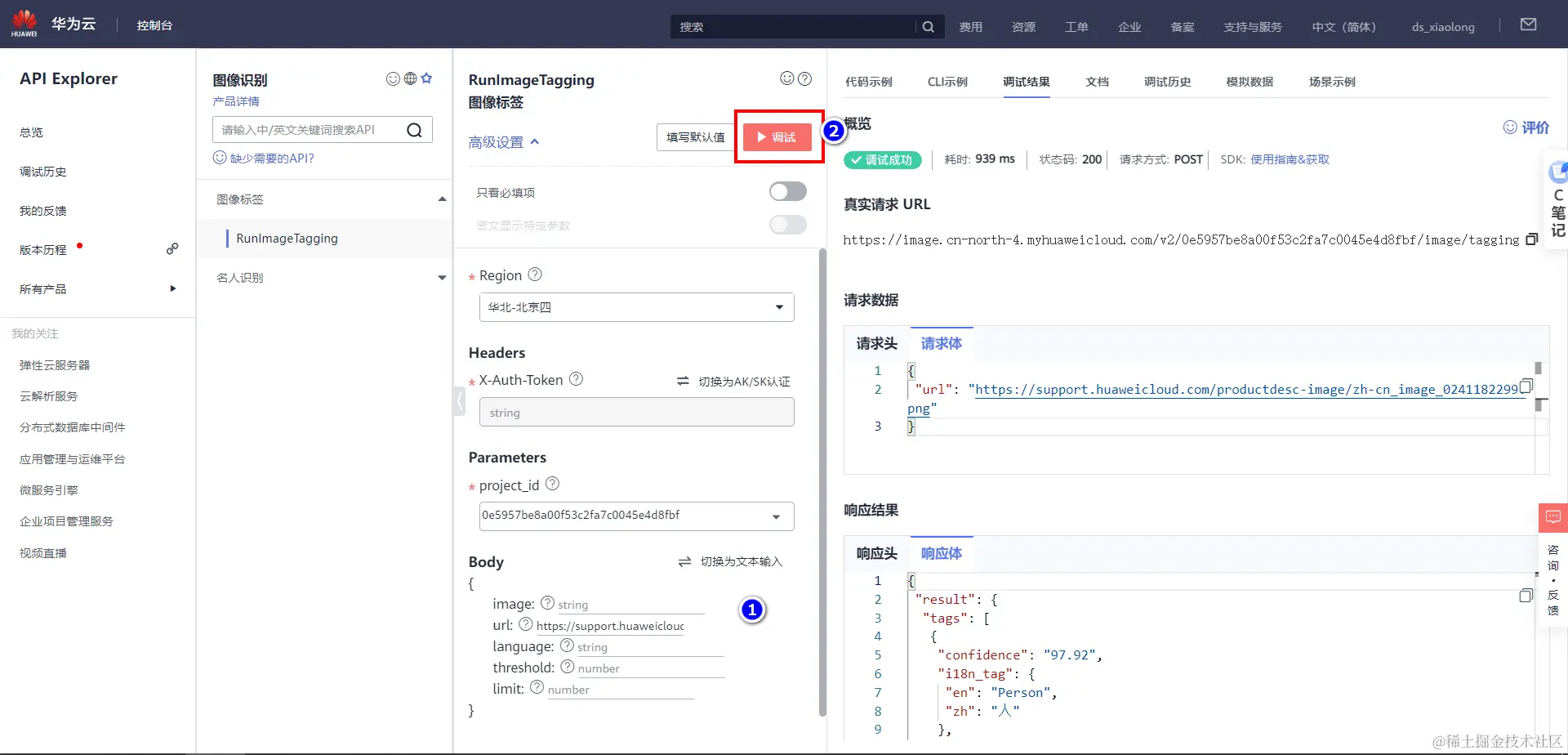
Task: Copy the response body JSON
Action: click(x=1526, y=596)
